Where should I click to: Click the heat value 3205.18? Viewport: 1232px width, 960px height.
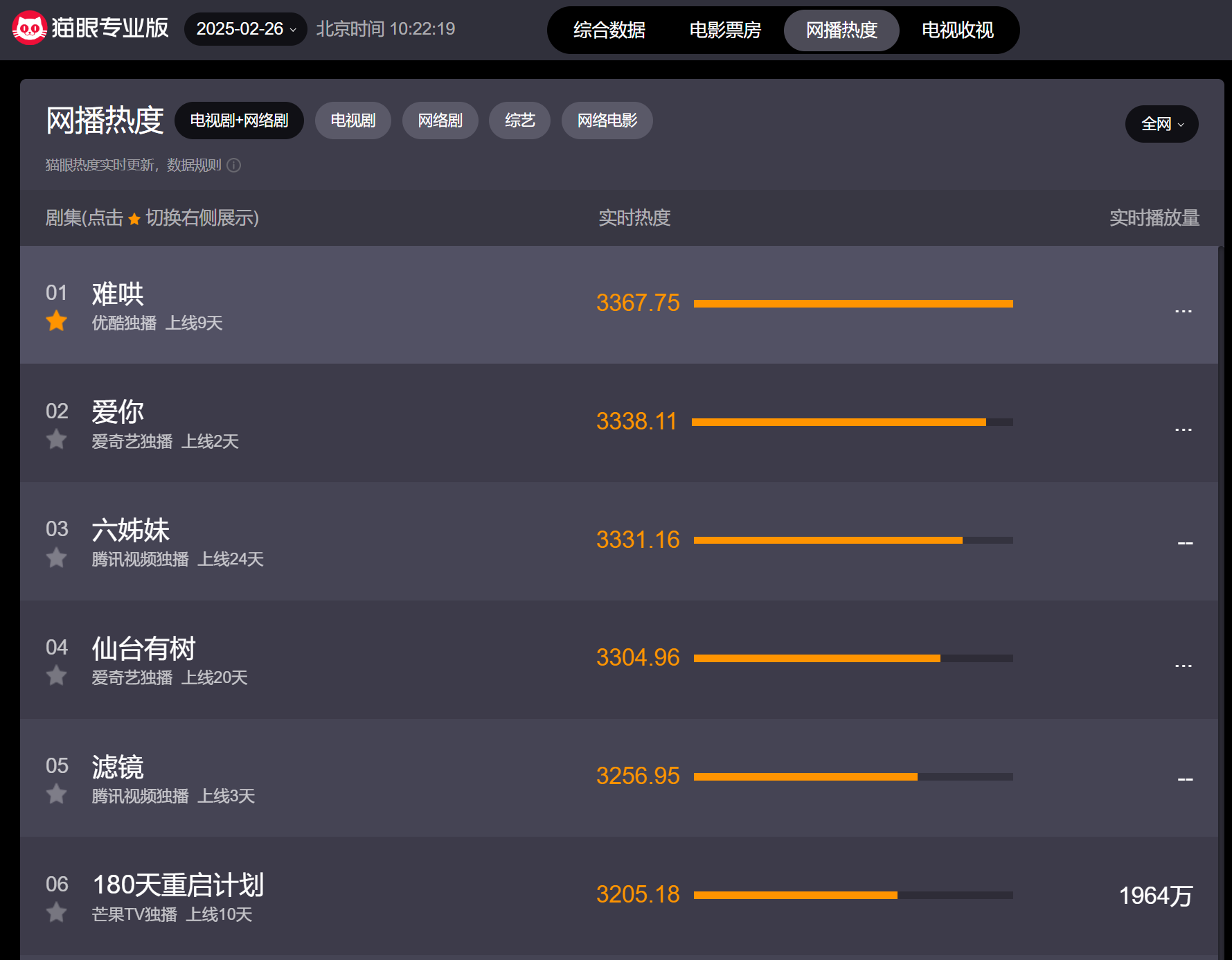pos(638,894)
